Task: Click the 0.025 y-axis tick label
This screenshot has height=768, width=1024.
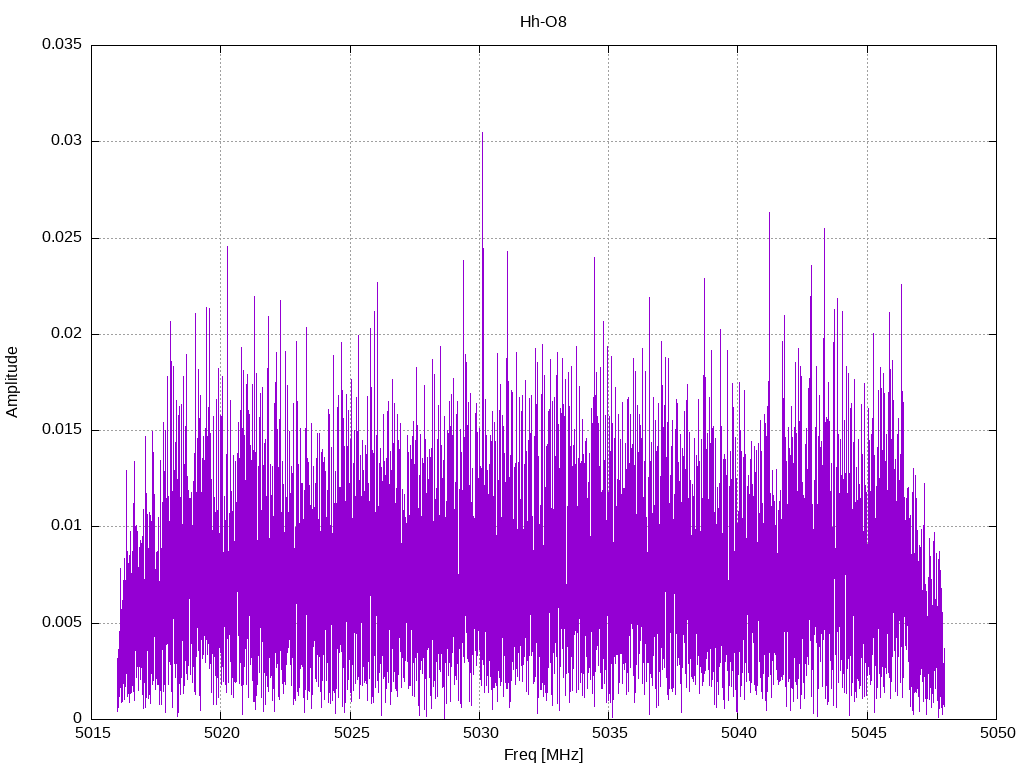Action: coord(61,238)
